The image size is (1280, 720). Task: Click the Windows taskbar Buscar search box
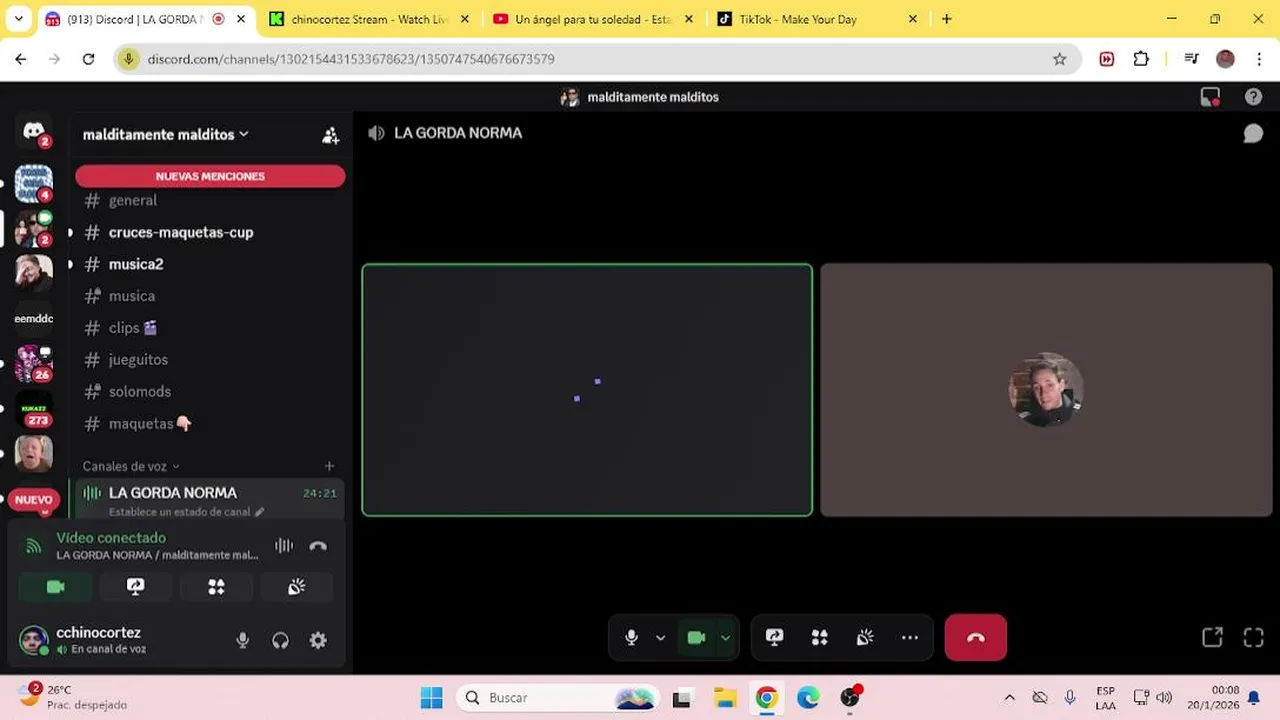tap(558, 697)
